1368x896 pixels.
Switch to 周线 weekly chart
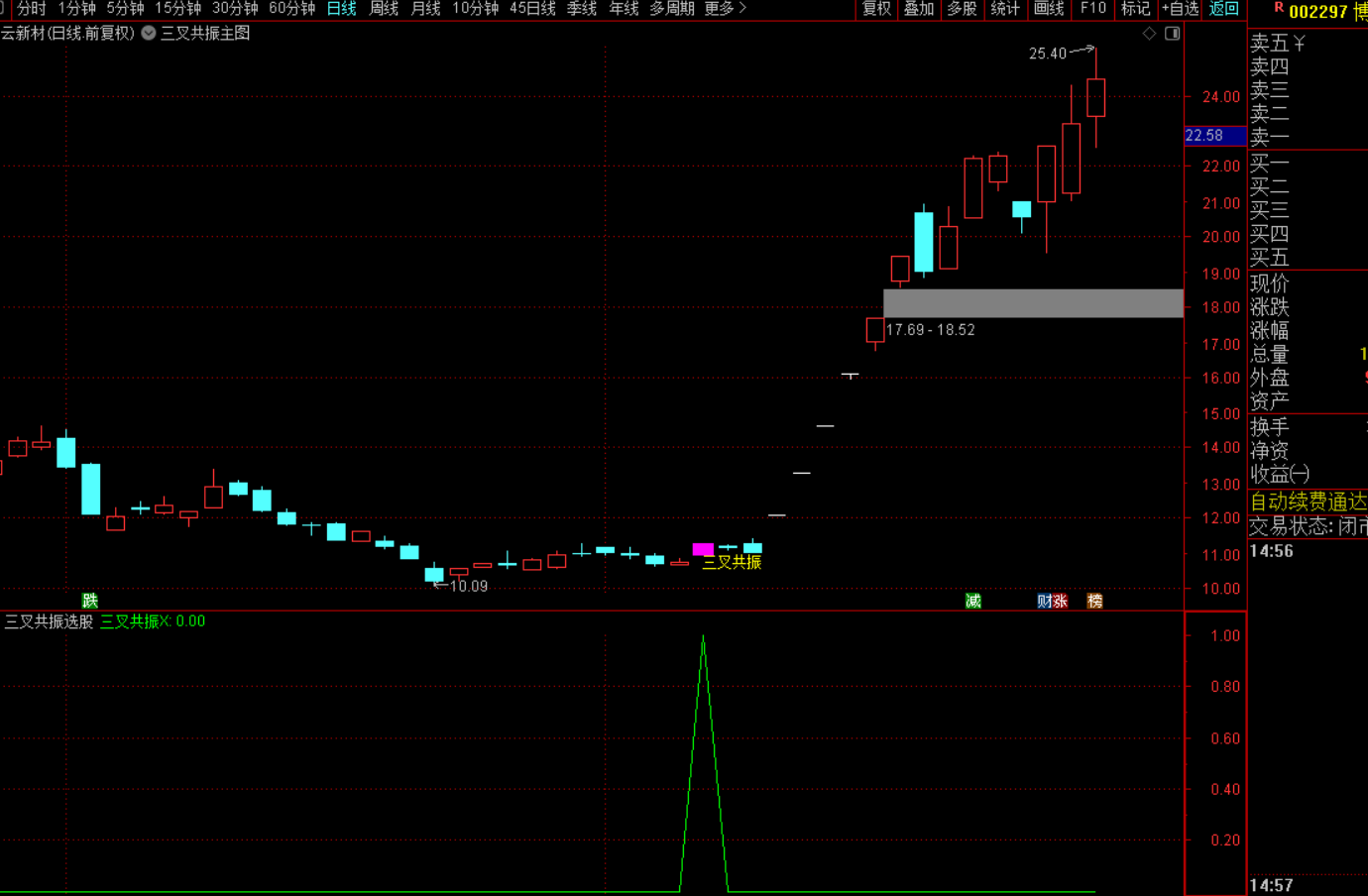tap(384, 9)
